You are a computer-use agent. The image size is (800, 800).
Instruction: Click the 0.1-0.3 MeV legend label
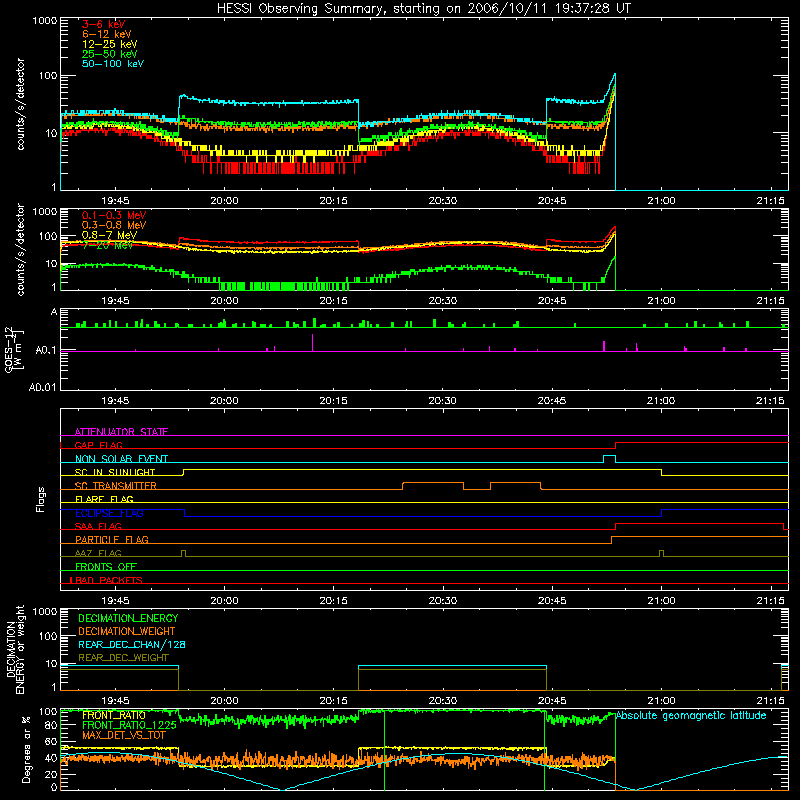[114, 215]
